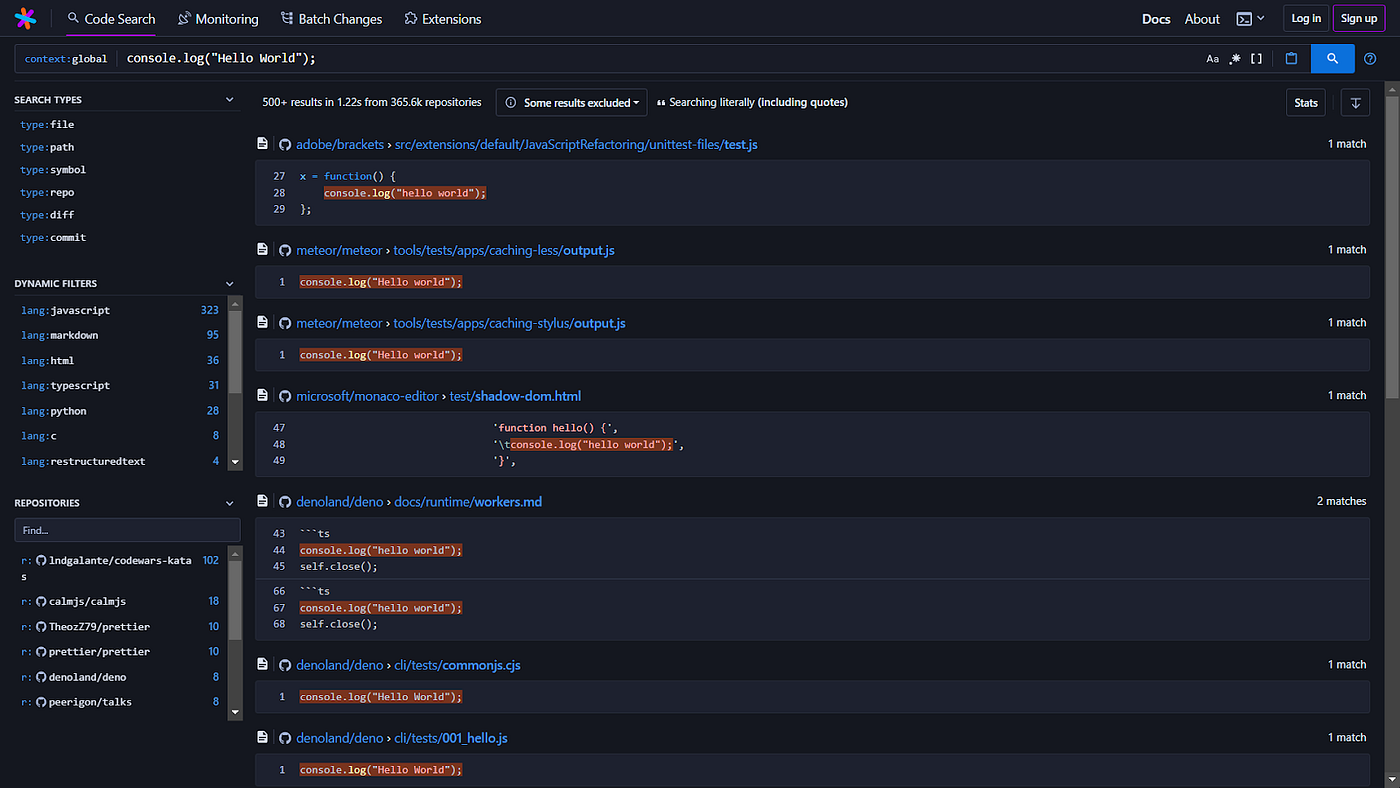The width and height of the screenshot is (1400, 788).
Task: Collapse the DYNAMIC FILTERS section
Action: [x=229, y=283]
